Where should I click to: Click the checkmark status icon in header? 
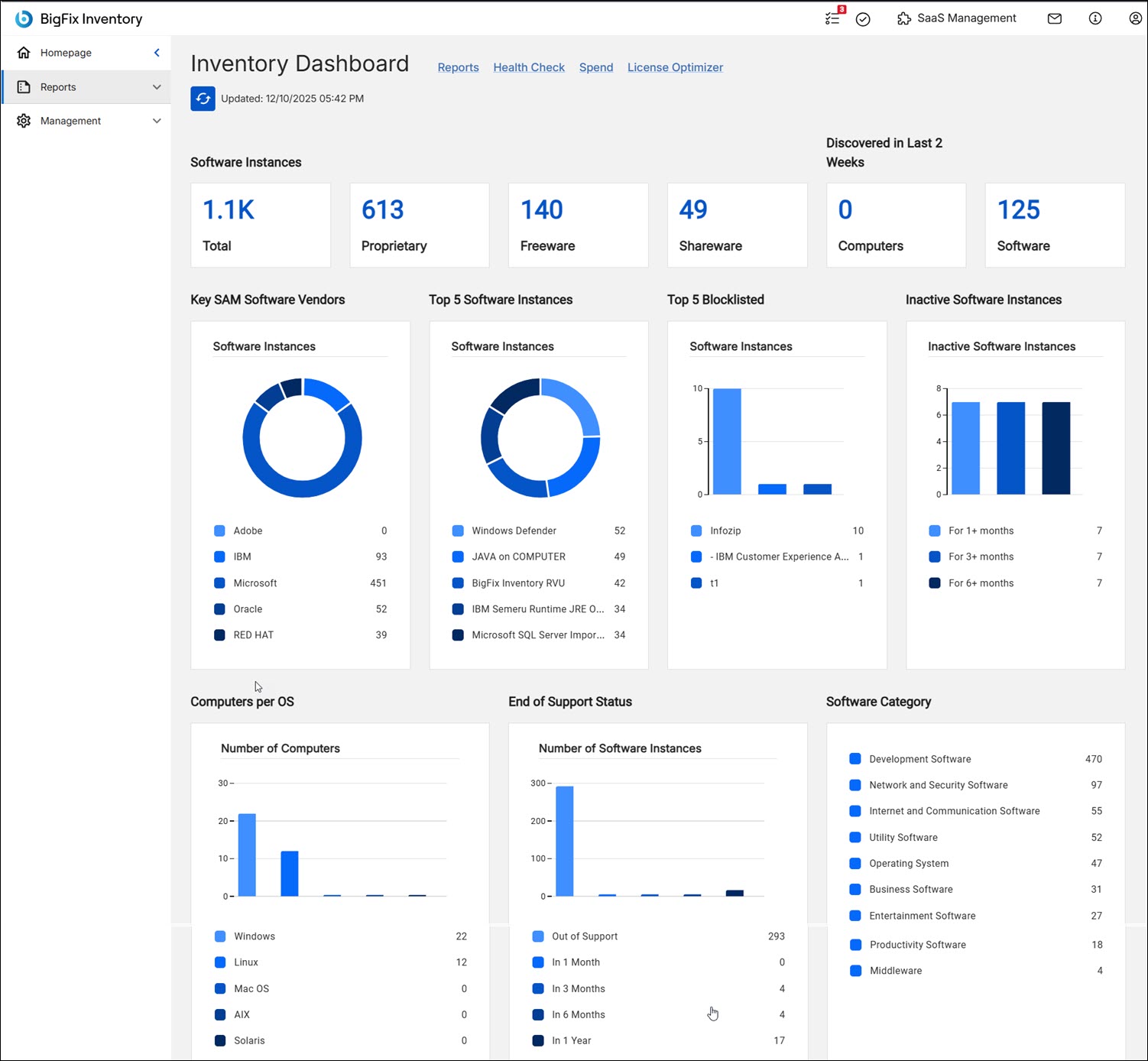(863, 19)
